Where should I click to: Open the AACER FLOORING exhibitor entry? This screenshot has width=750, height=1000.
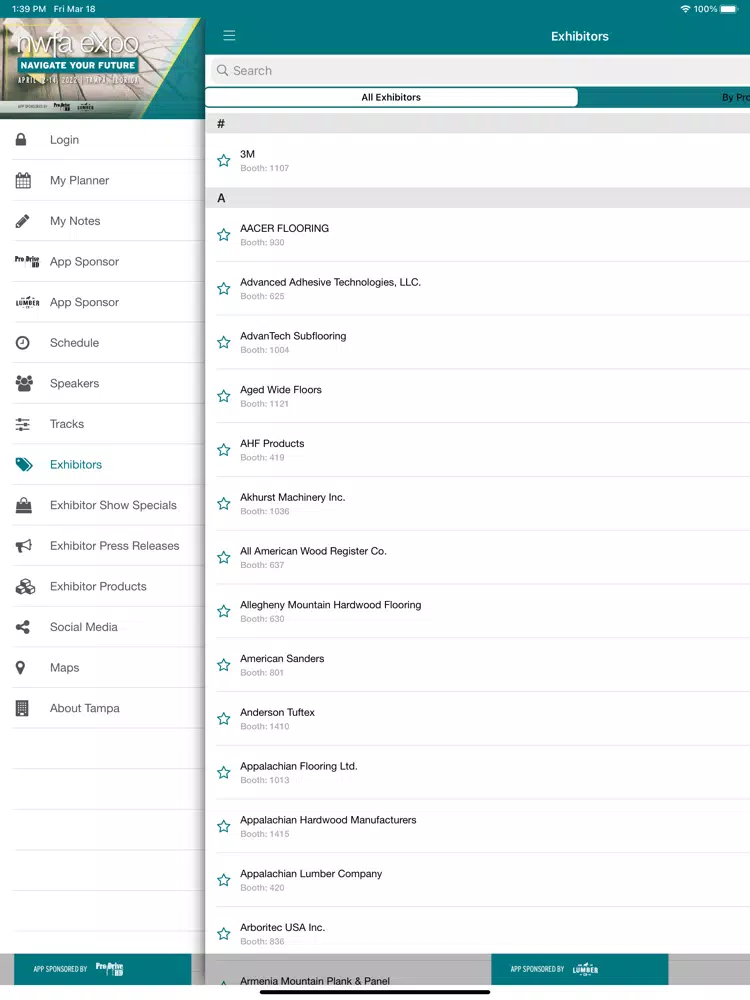[x=478, y=235]
